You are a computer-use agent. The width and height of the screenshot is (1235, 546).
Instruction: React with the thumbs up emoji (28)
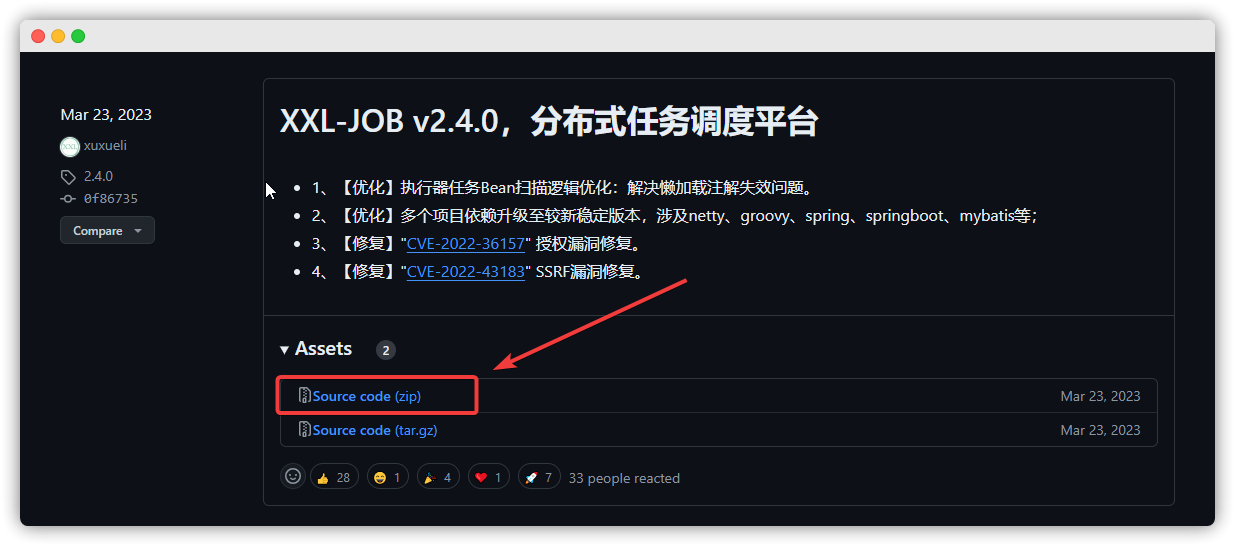(334, 477)
